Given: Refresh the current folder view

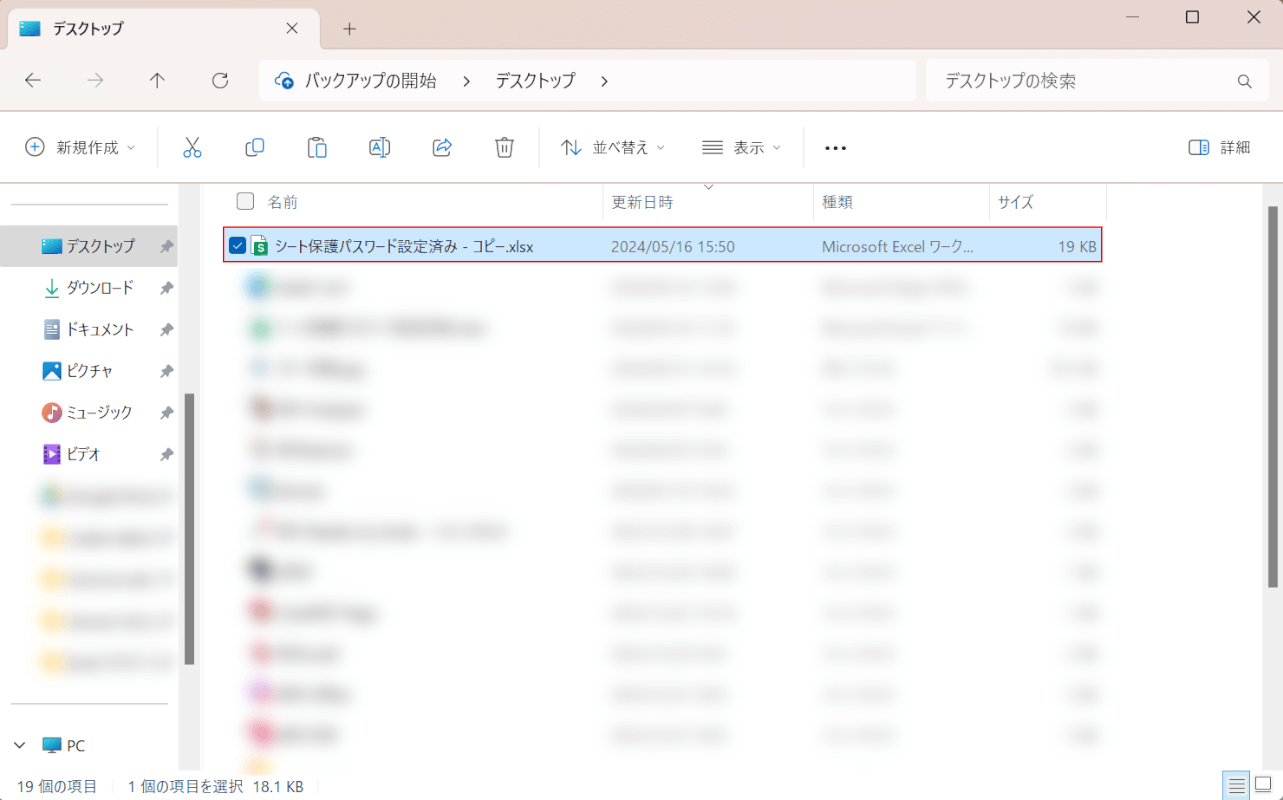Looking at the screenshot, I should 221,81.
